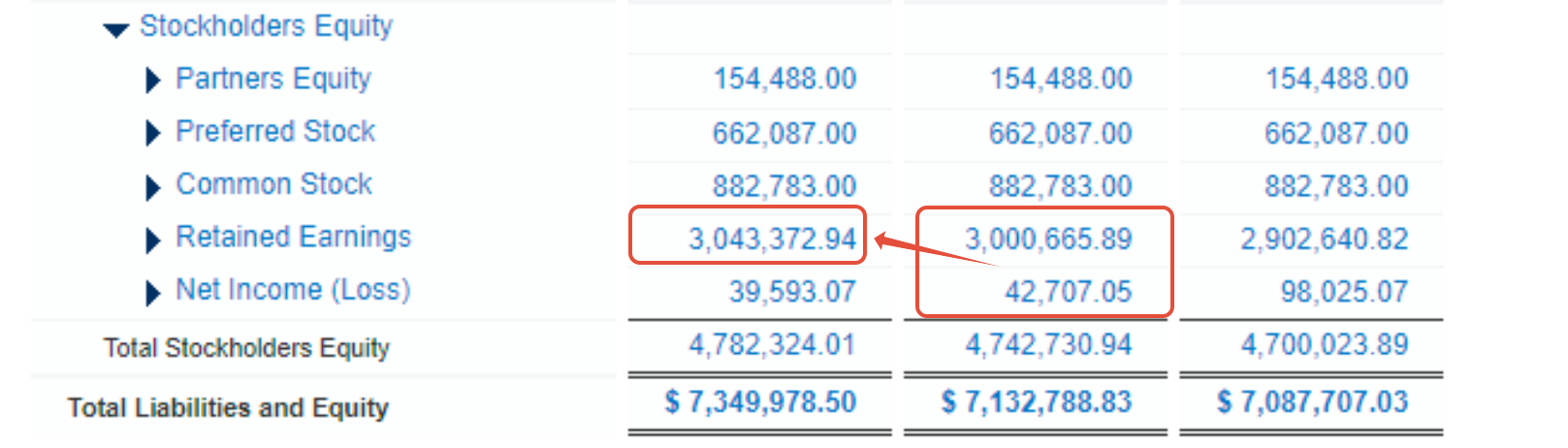
Task: Click Retained Earnings value 3,000,665.89
Action: 1048,239
